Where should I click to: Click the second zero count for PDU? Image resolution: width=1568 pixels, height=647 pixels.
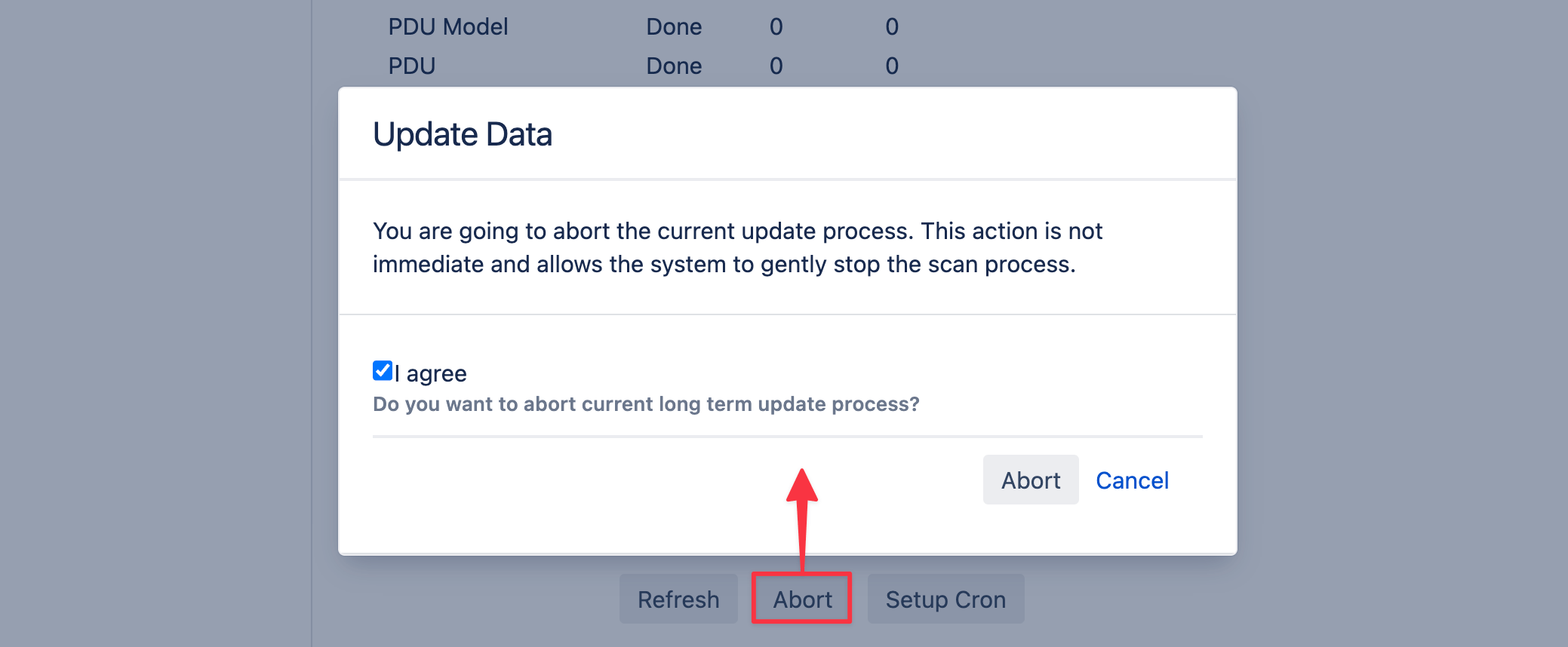891,66
